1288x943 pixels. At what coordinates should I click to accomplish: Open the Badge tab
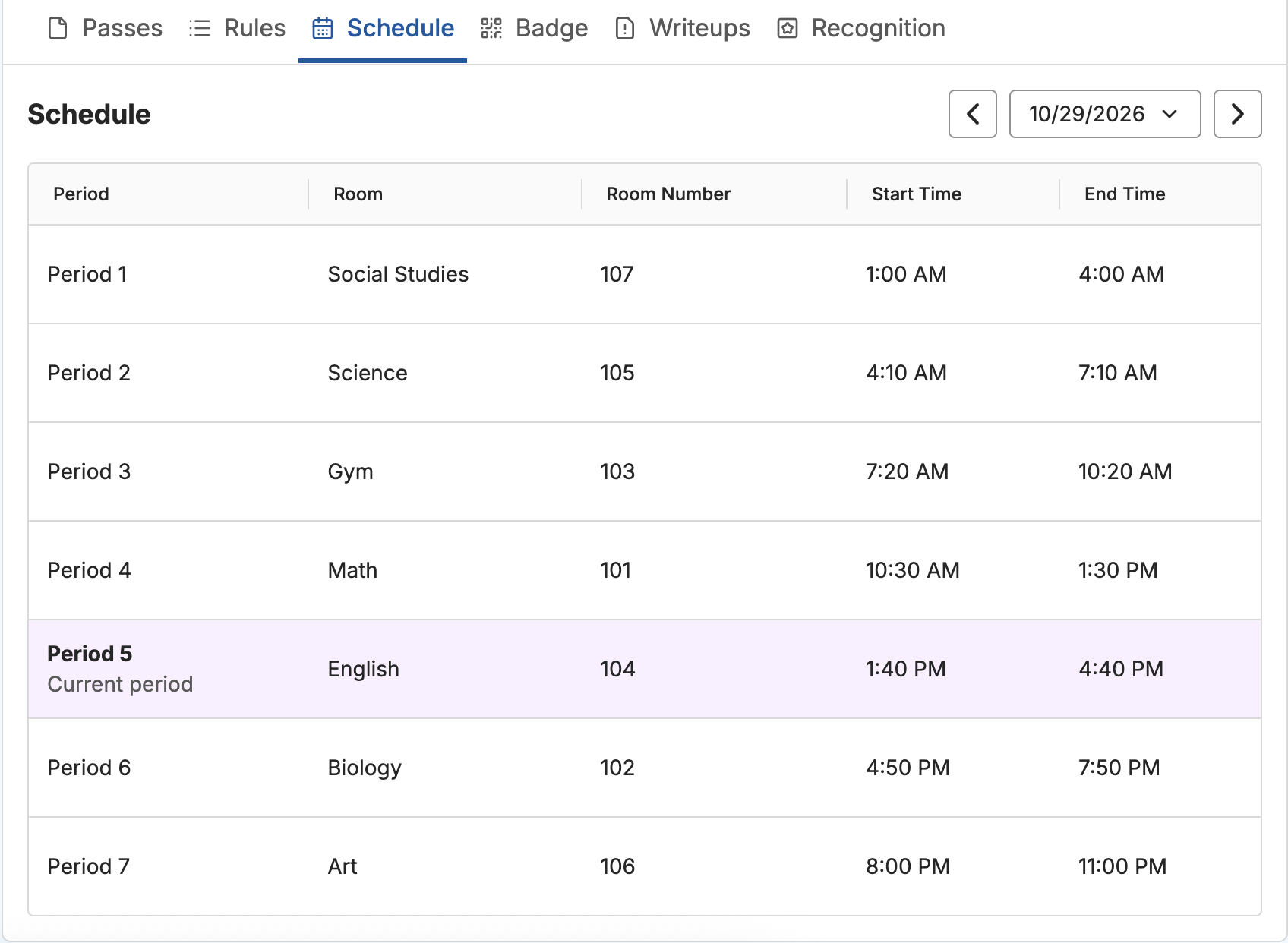pyautogui.click(x=535, y=29)
